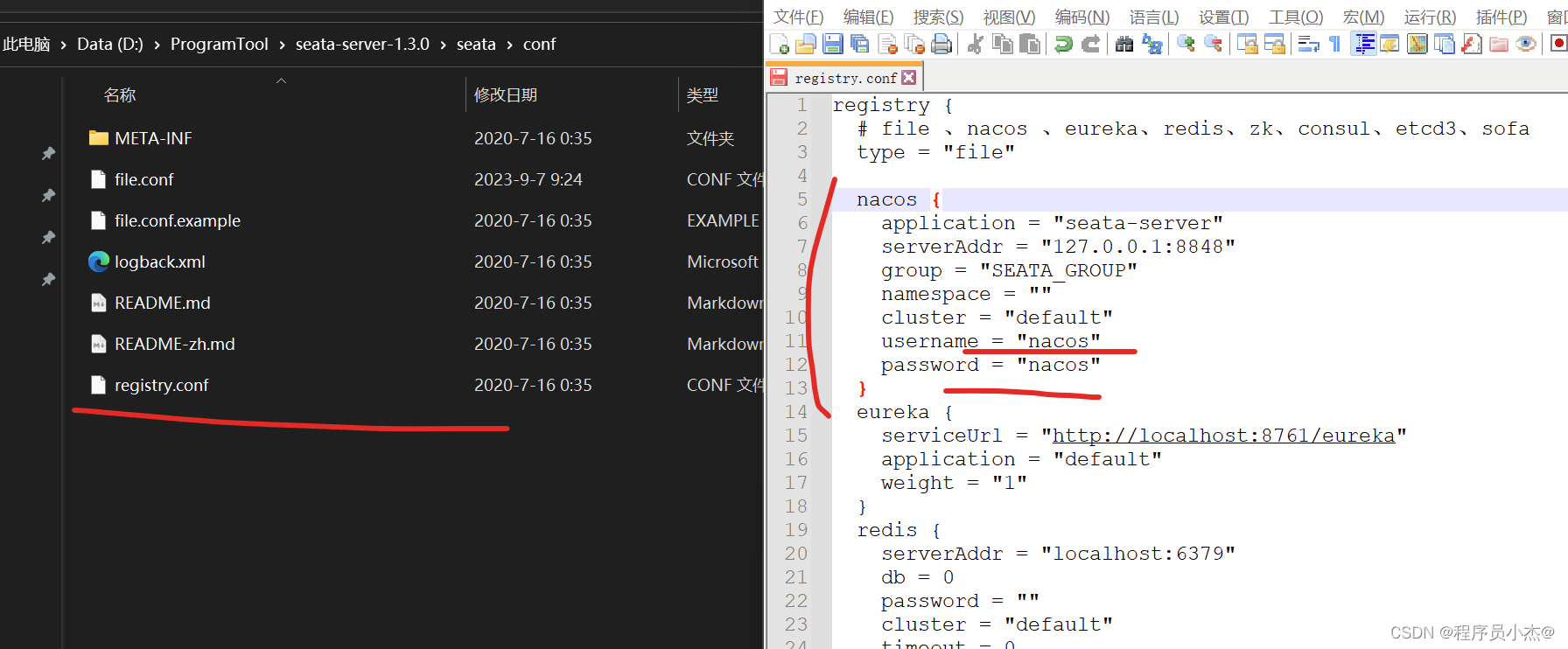Click the file icon next to registry.conf in Explorer
1568x649 pixels.
(x=99, y=385)
